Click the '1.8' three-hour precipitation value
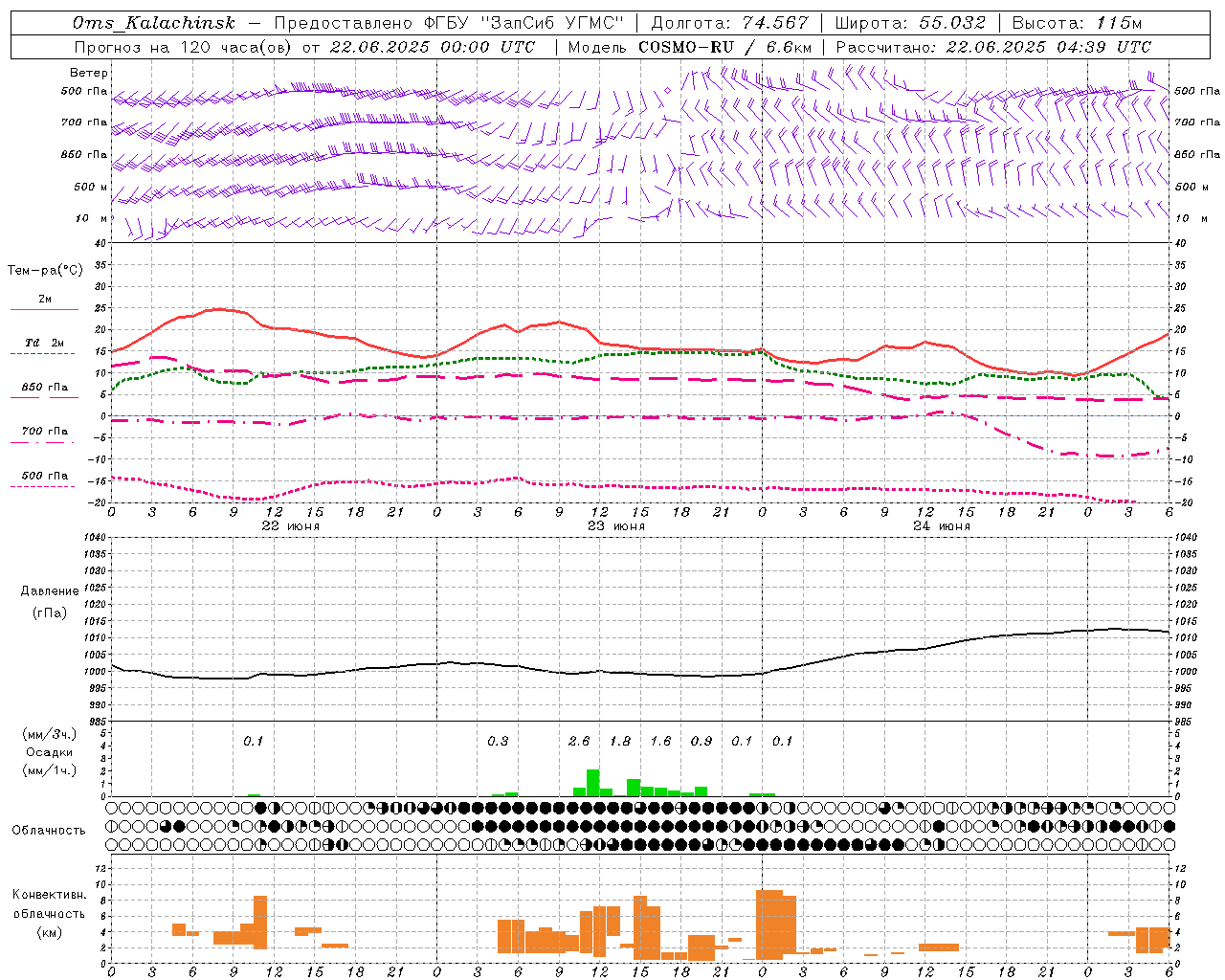1225x980 pixels. click(x=620, y=742)
